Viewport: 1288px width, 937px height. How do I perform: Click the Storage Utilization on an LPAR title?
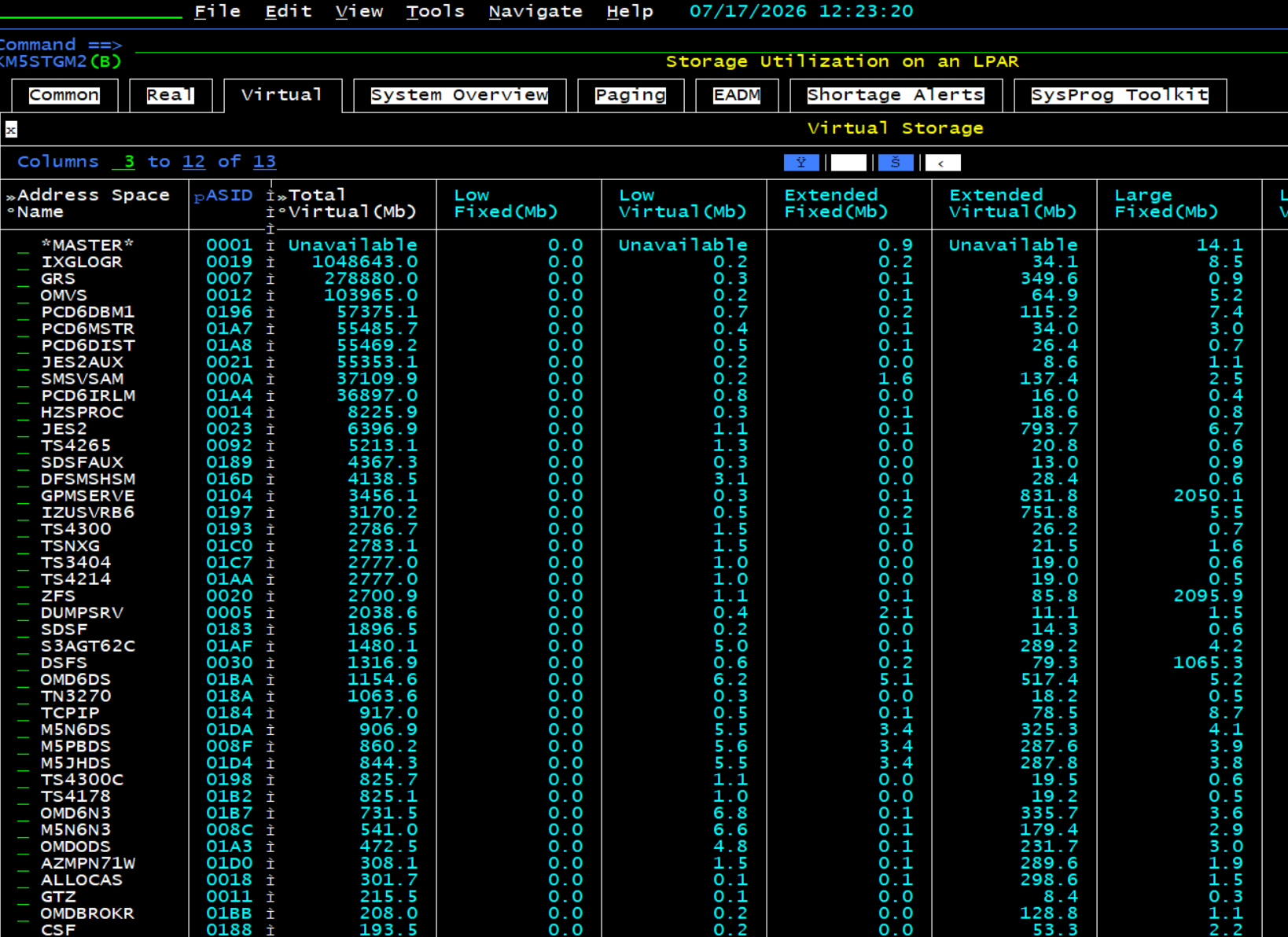point(842,61)
